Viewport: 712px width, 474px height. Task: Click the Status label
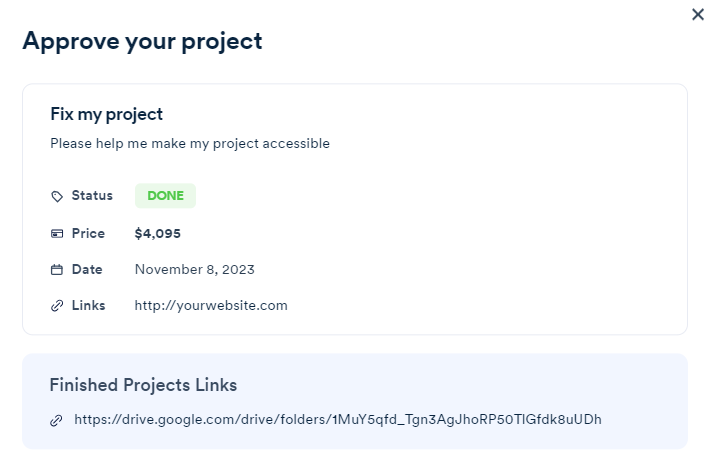tap(92, 196)
